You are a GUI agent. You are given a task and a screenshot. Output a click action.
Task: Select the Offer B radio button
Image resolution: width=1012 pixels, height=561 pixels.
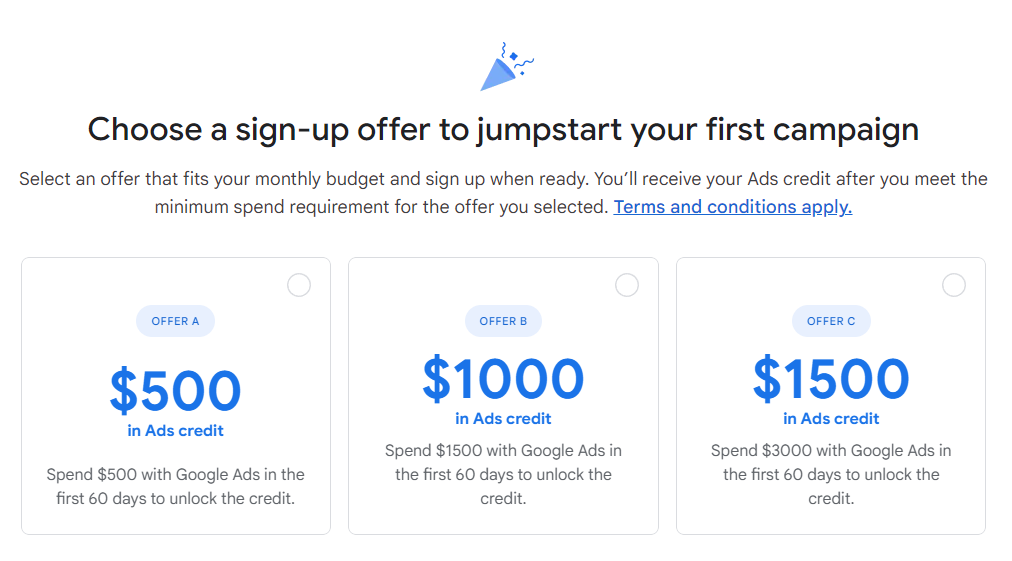pyautogui.click(x=627, y=285)
